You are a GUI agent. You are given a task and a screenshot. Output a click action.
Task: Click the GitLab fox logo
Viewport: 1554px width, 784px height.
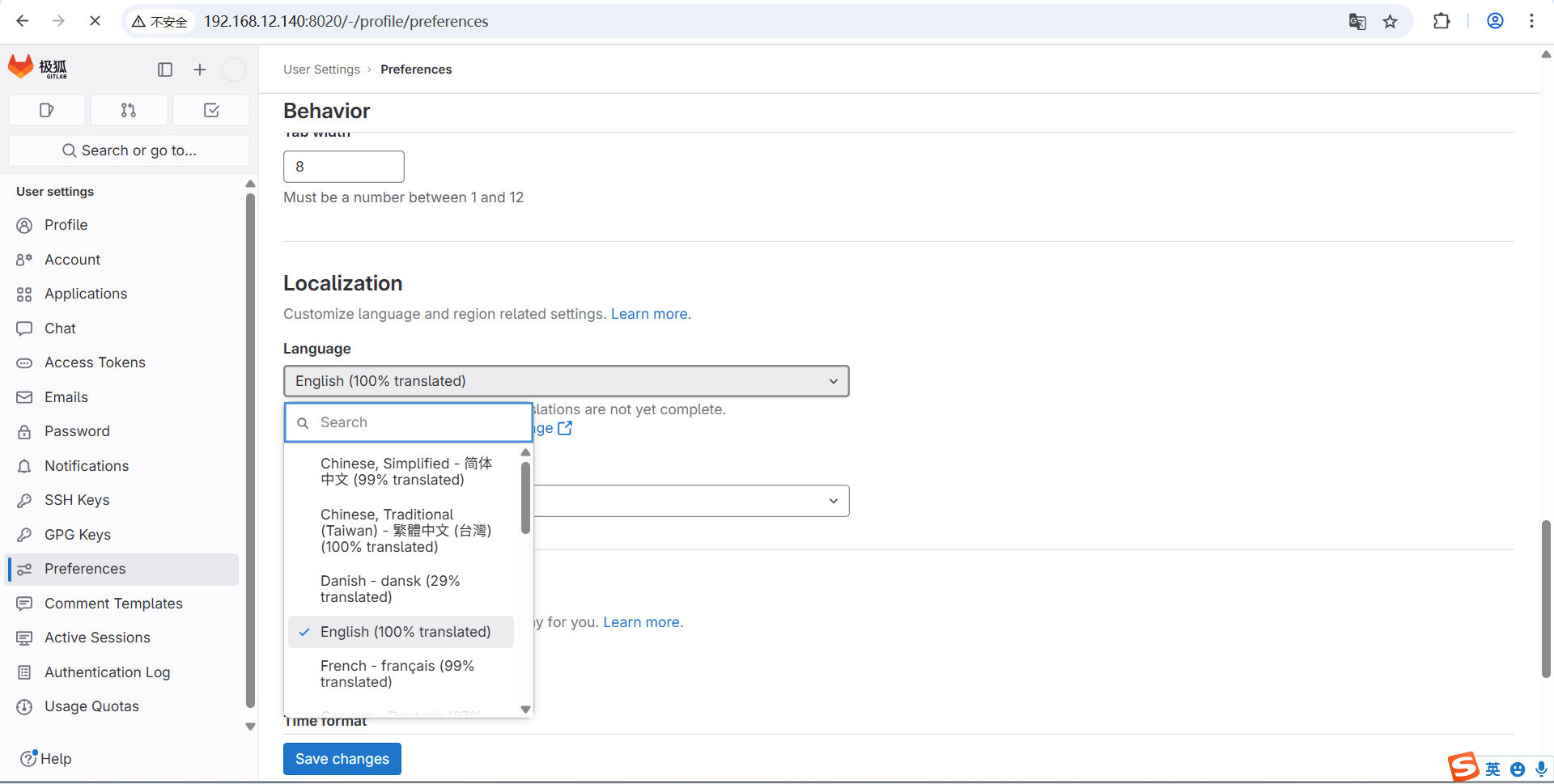pyautogui.click(x=22, y=67)
